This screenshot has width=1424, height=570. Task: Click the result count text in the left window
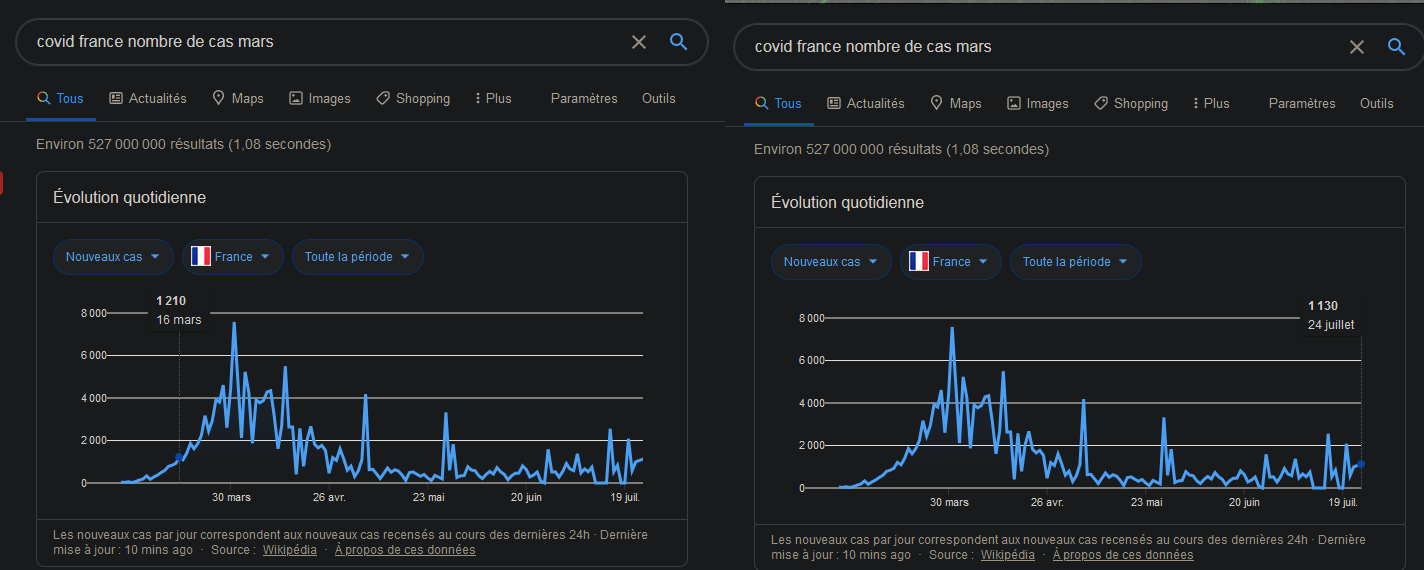pyautogui.click(x=183, y=144)
